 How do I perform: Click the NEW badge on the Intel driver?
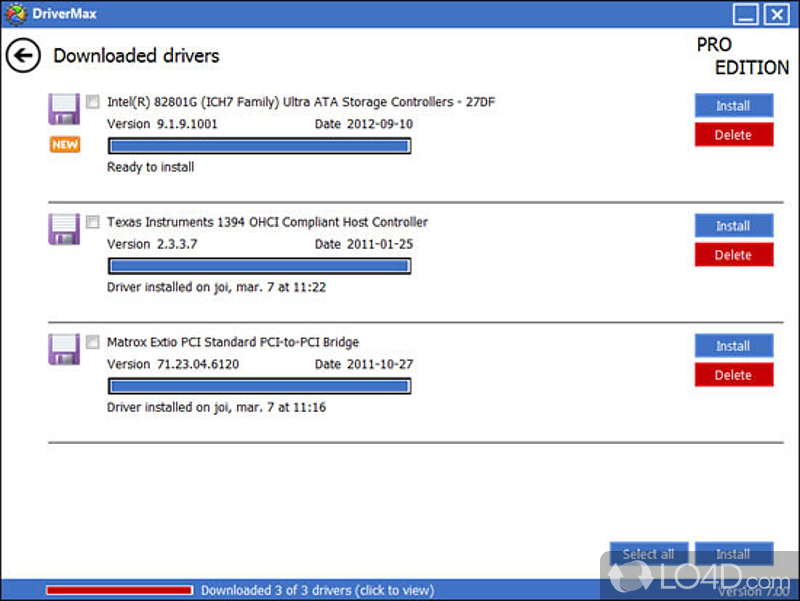[64, 144]
